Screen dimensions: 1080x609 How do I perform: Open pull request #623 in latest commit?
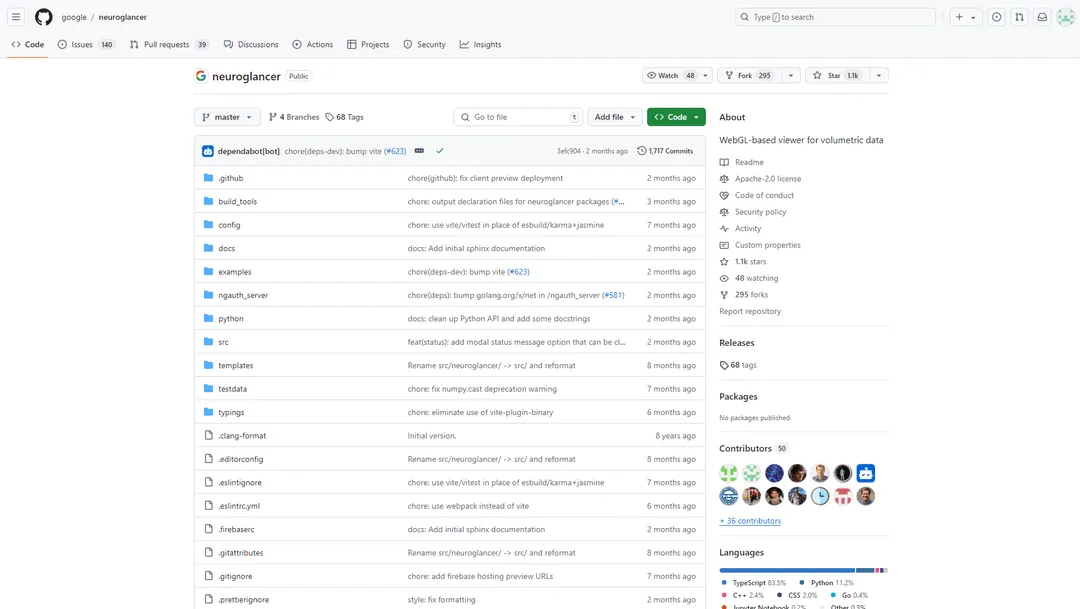point(395,151)
